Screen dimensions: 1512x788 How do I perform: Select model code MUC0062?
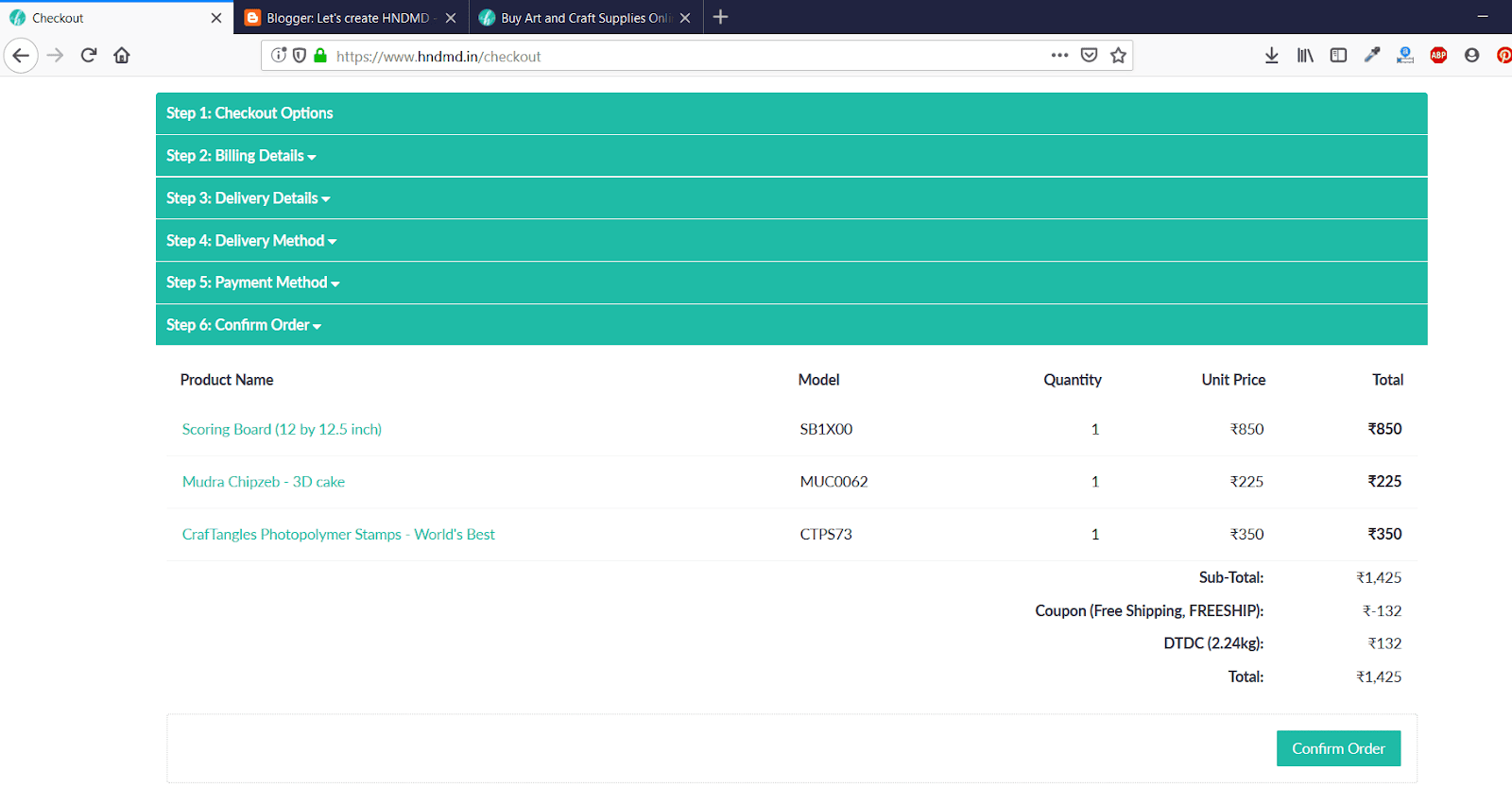pyautogui.click(x=833, y=482)
